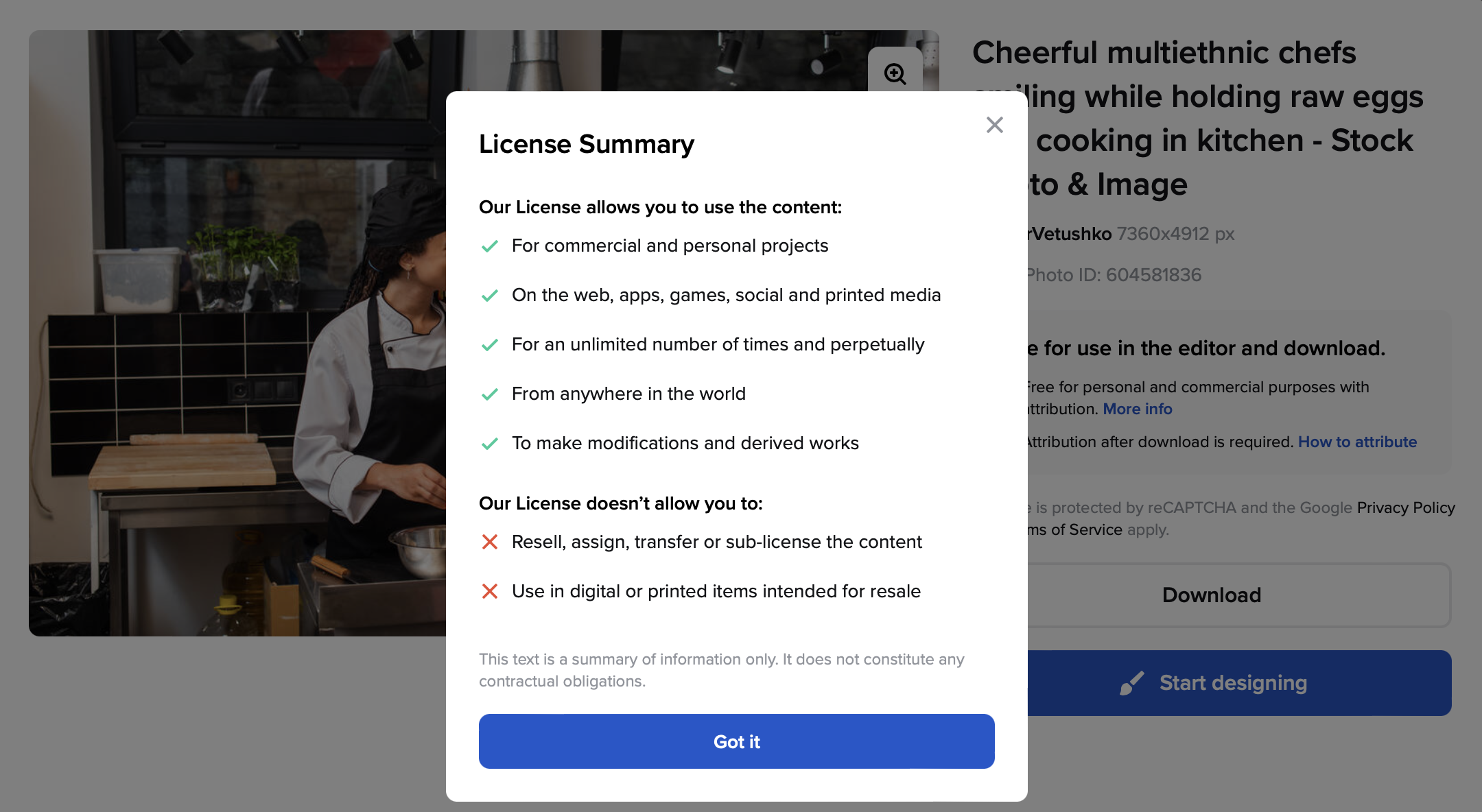1482x812 pixels.
Task: Click checkmark beside modifications and derived works
Action: [x=490, y=444]
